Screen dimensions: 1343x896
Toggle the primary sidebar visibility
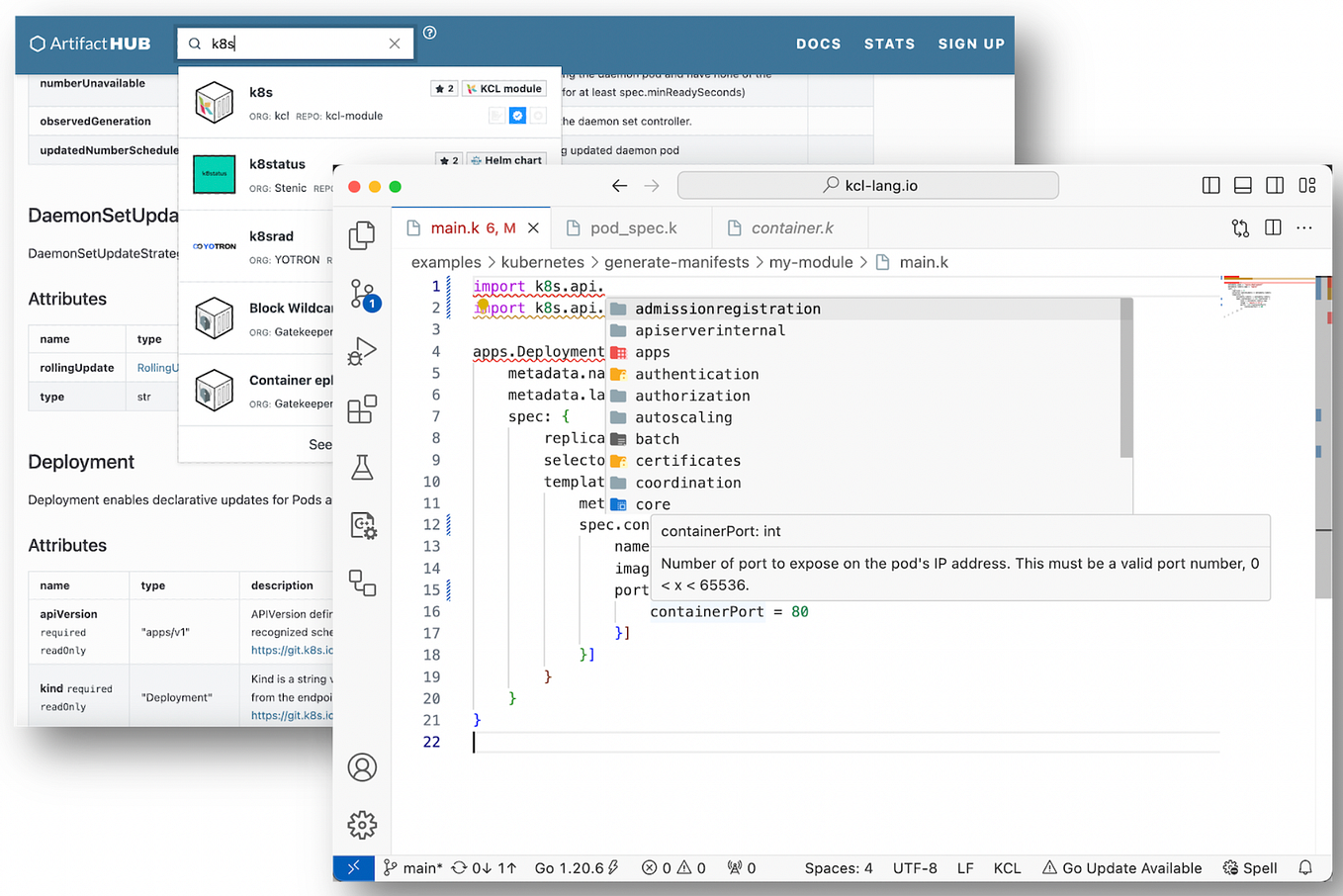point(1210,185)
